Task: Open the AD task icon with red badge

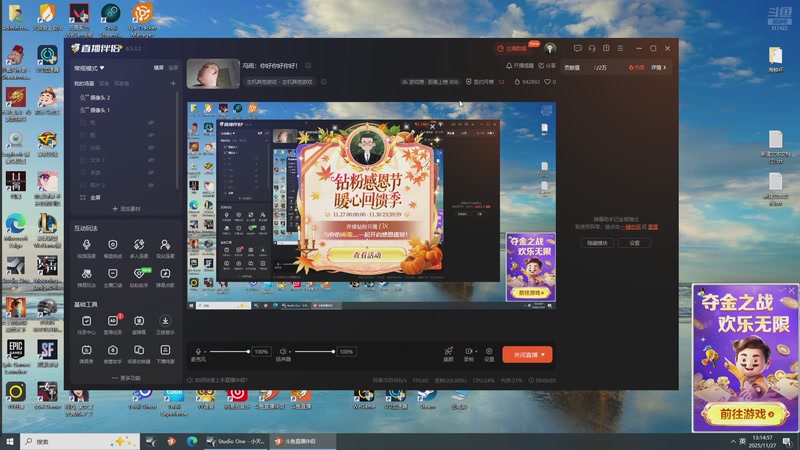Action: [x=113, y=321]
